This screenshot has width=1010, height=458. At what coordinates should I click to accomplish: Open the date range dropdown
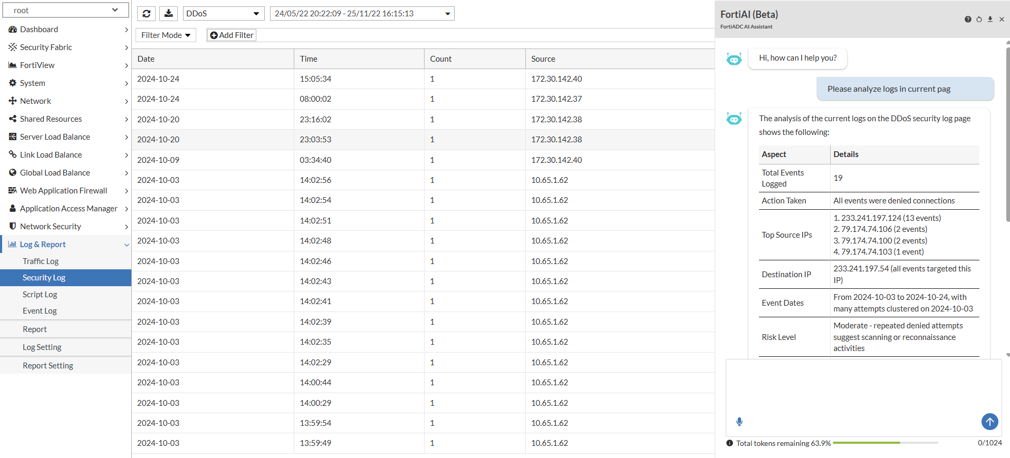[362, 14]
